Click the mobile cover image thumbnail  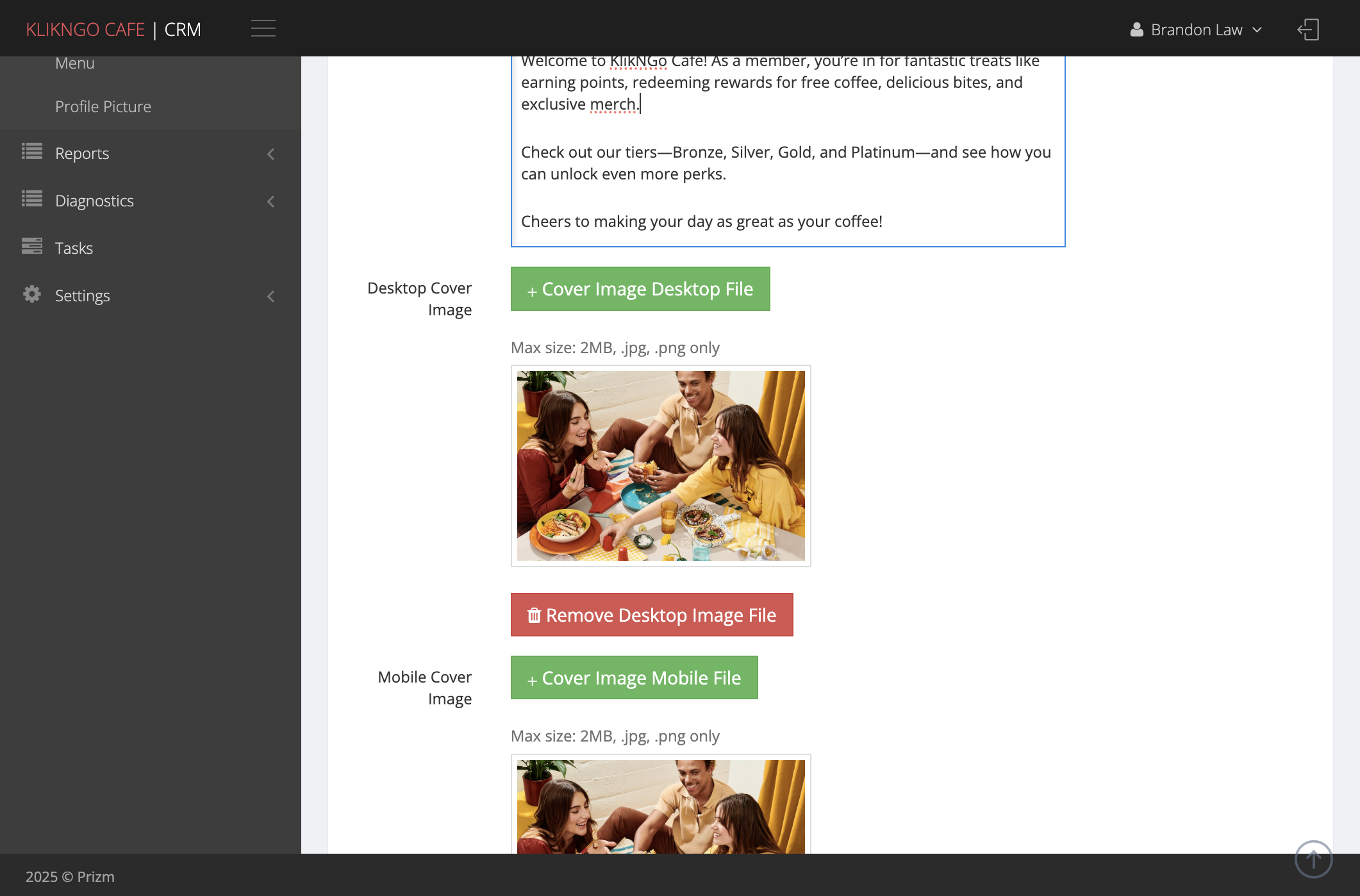[x=661, y=805]
